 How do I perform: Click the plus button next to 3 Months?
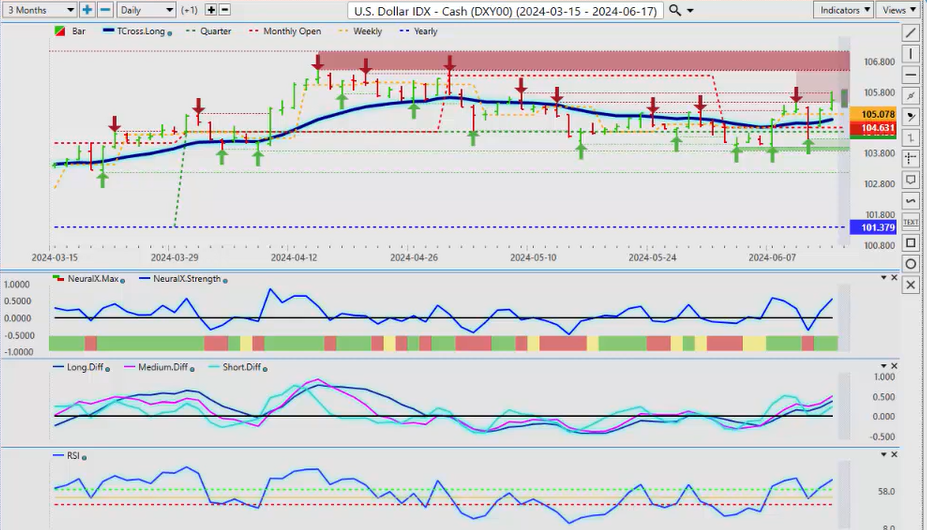[x=88, y=10]
